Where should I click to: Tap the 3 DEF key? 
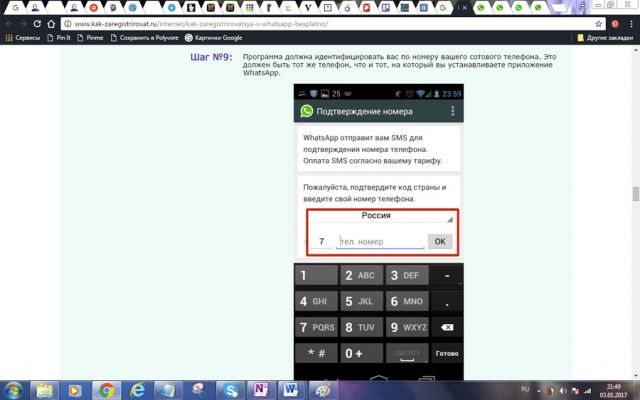[x=407, y=276]
